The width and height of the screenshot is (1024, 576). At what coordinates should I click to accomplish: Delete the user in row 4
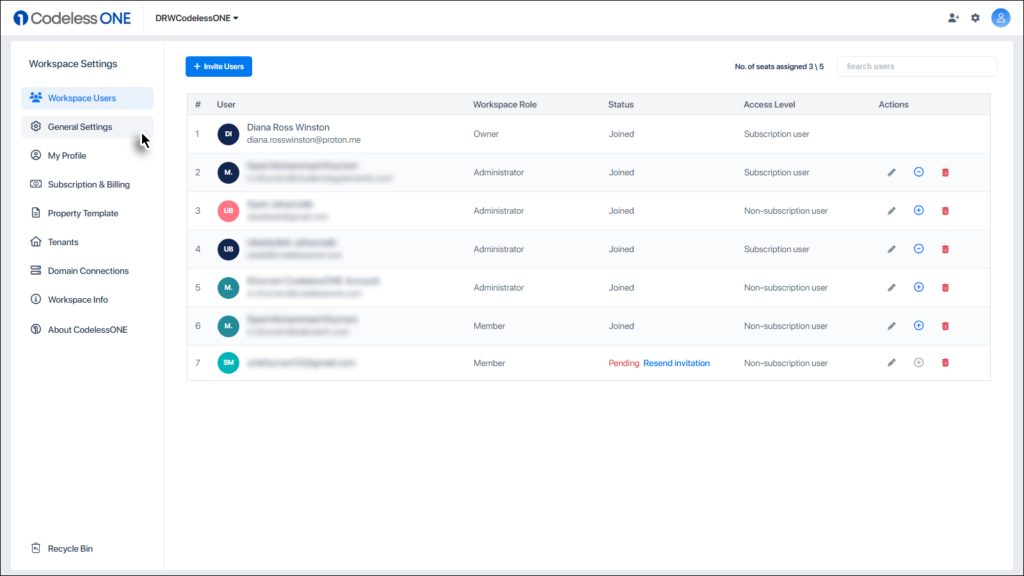tap(945, 249)
